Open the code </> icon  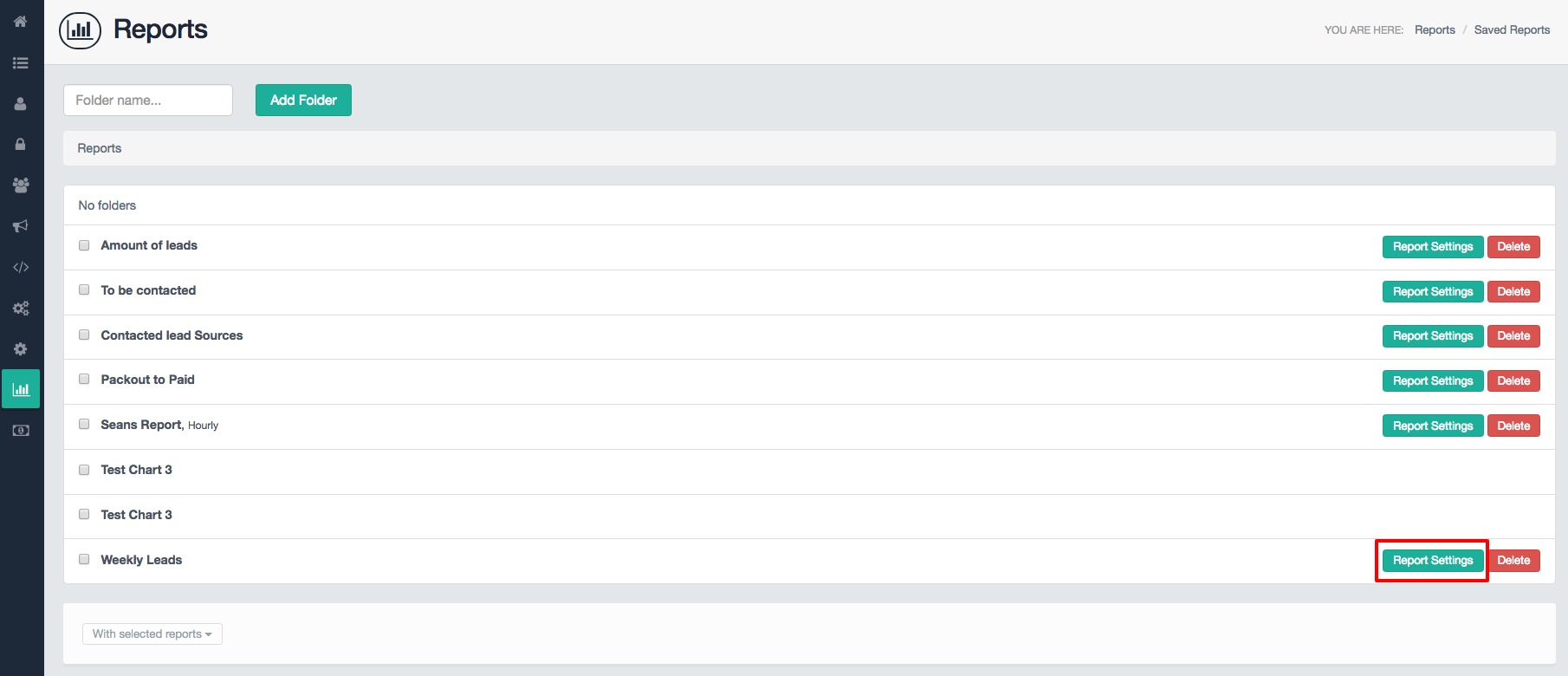[20, 267]
